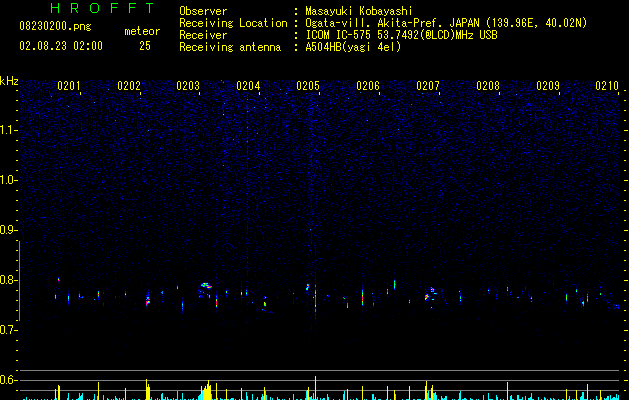Image resolution: width=629 pixels, height=400 pixels.
Task: Click the meteor label
Action: pyautogui.click(x=142, y=31)
